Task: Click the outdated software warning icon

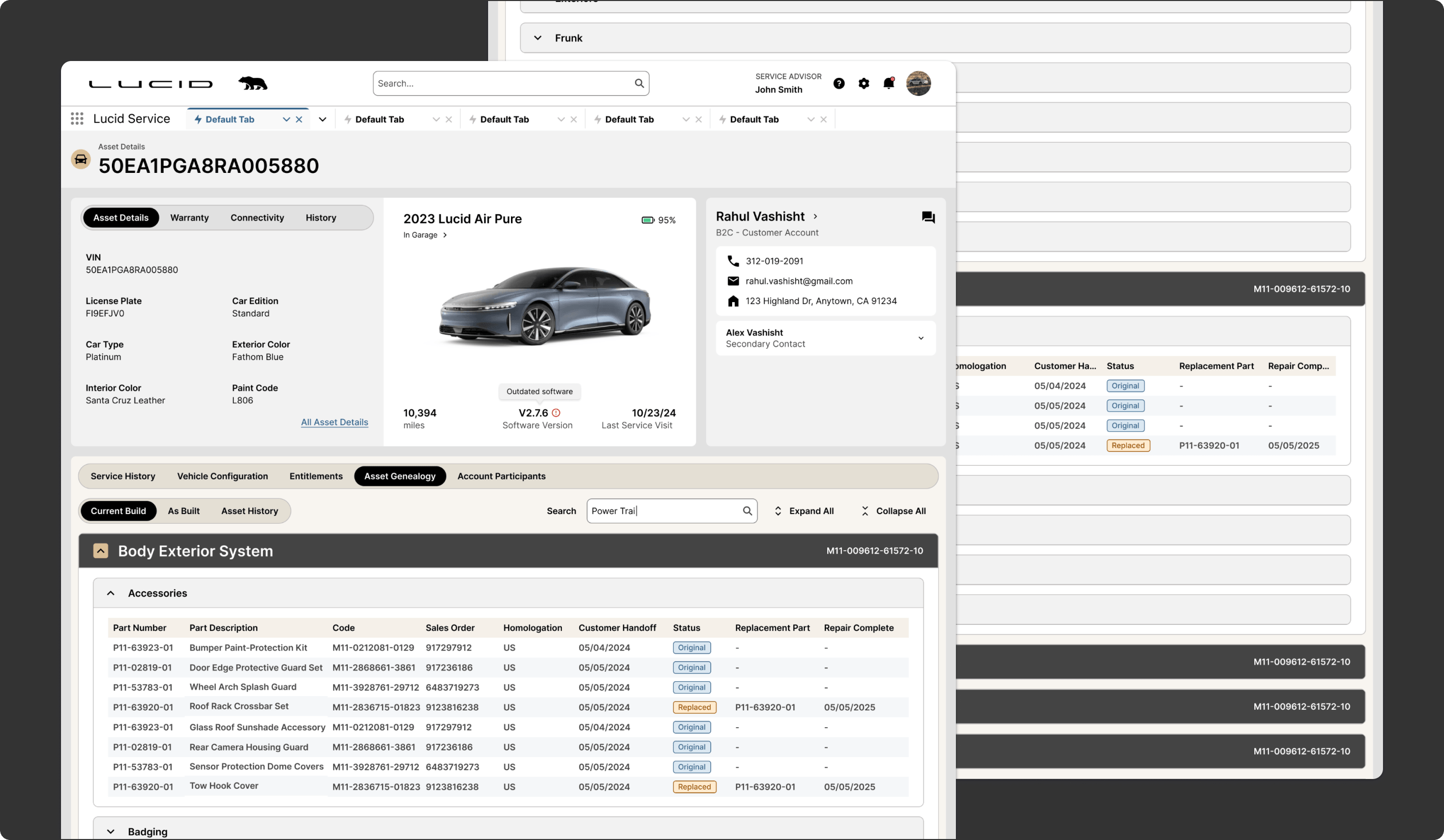Action: [556, 412]
